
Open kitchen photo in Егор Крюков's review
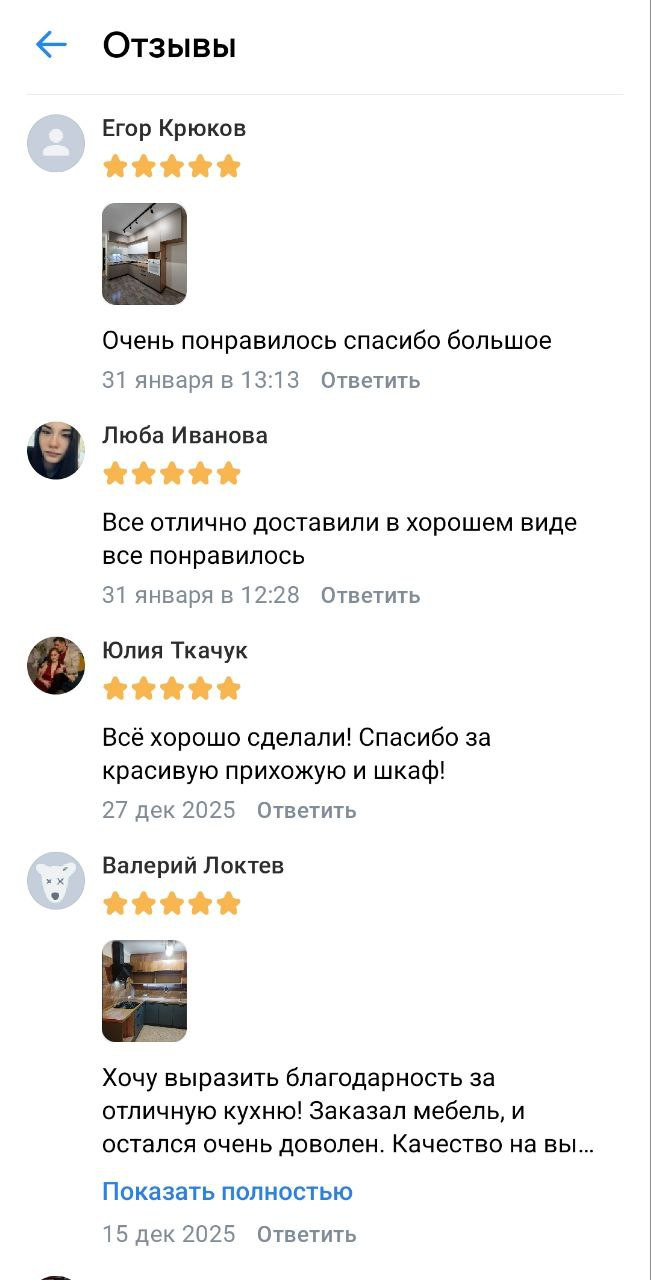coord(144,254)
